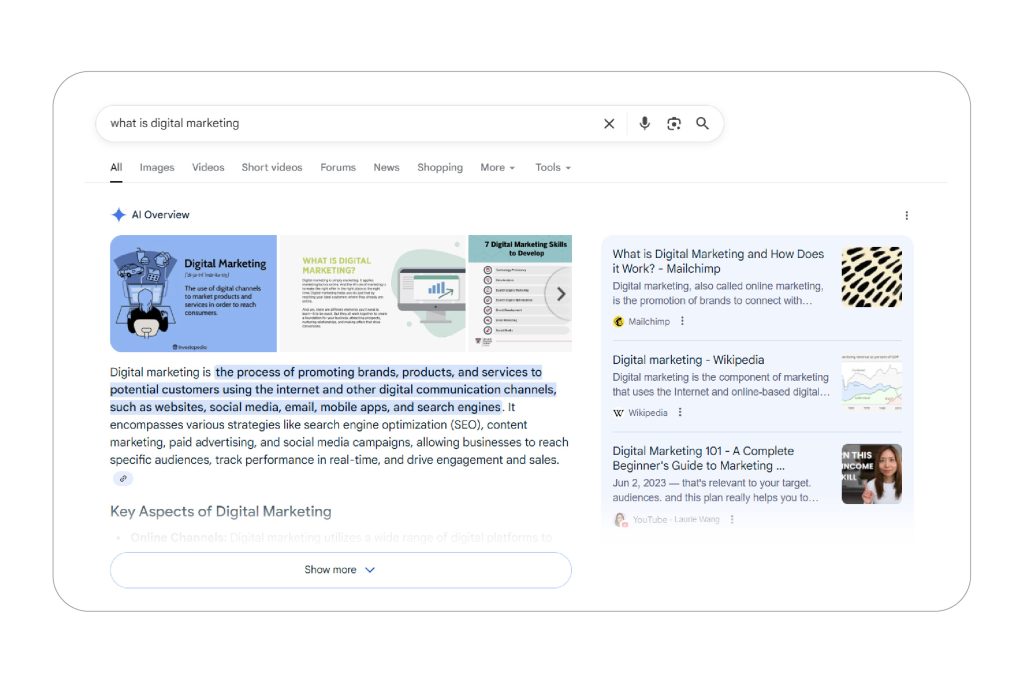
Task: Click the YouTube channel avatar icon
Action: click(x=620, y=520)
